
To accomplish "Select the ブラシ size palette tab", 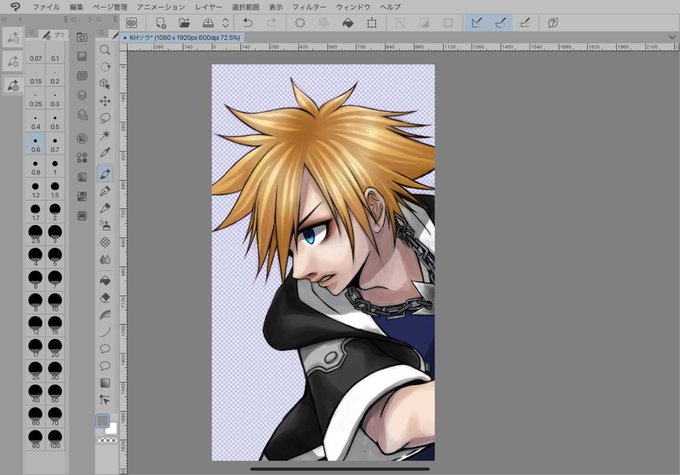I will pos(53,35).
